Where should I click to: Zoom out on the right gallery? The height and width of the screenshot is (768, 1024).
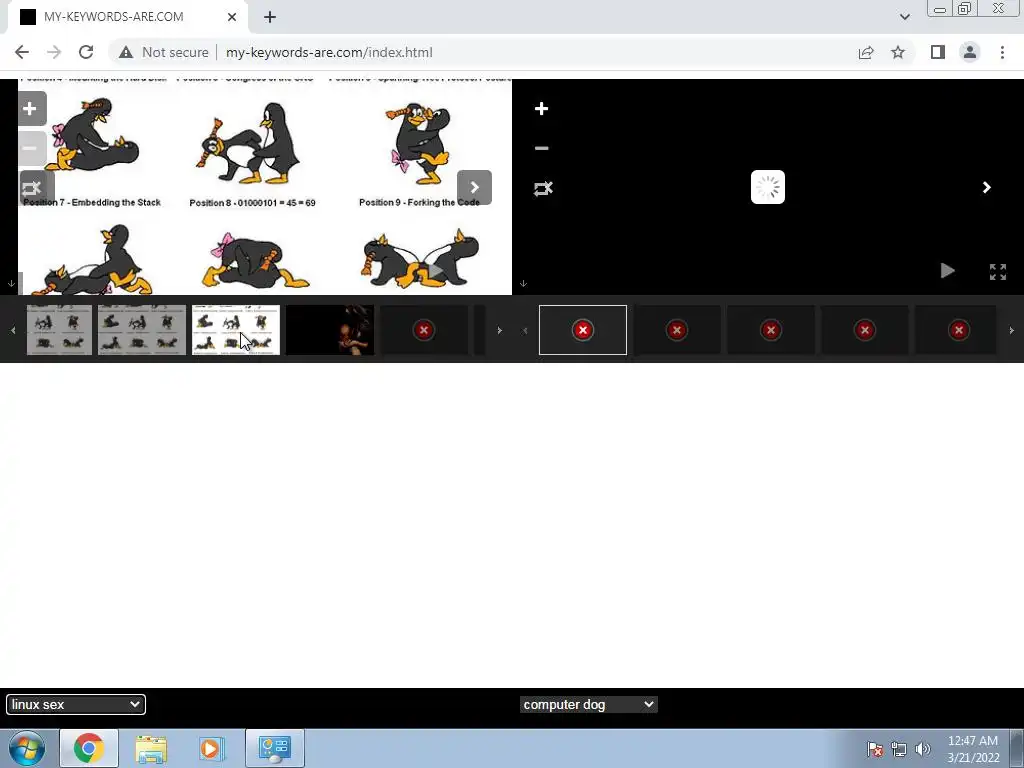[x=541, y=148]
